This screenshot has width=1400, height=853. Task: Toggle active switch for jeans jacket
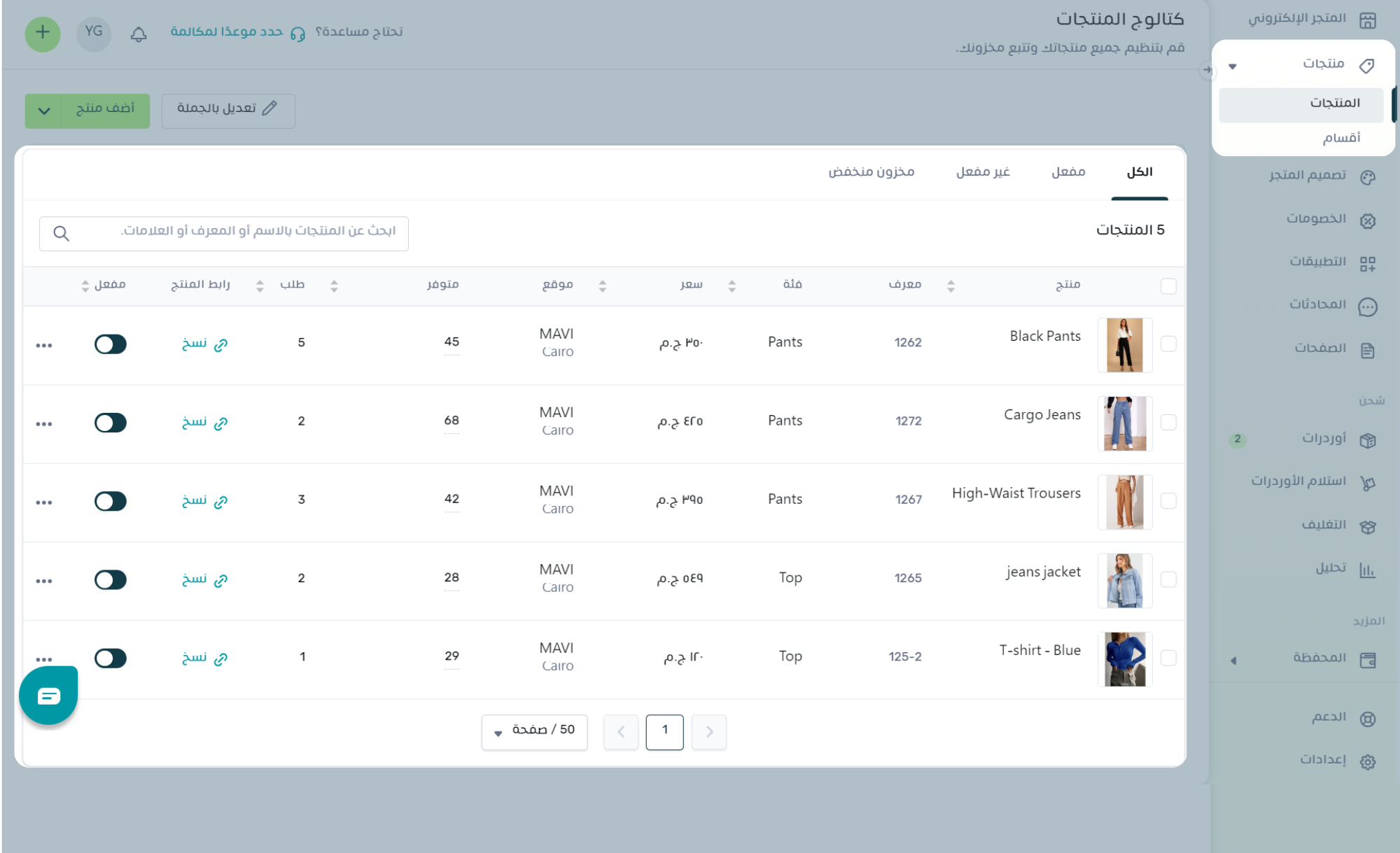click(x=111, y=579)
